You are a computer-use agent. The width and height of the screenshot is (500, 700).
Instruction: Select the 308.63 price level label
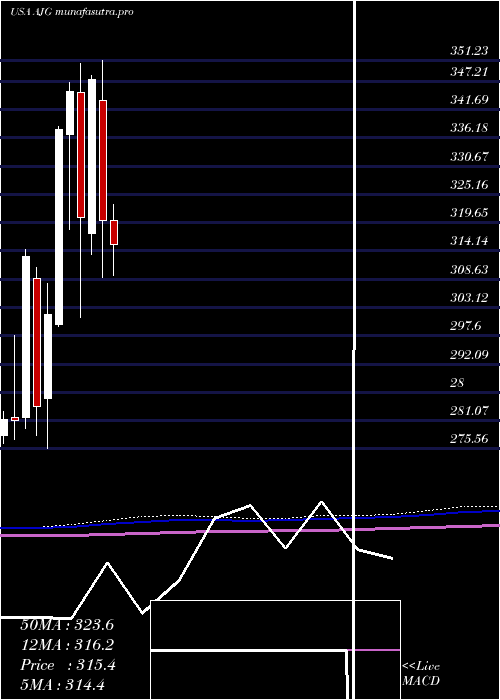tap(469, 270)
